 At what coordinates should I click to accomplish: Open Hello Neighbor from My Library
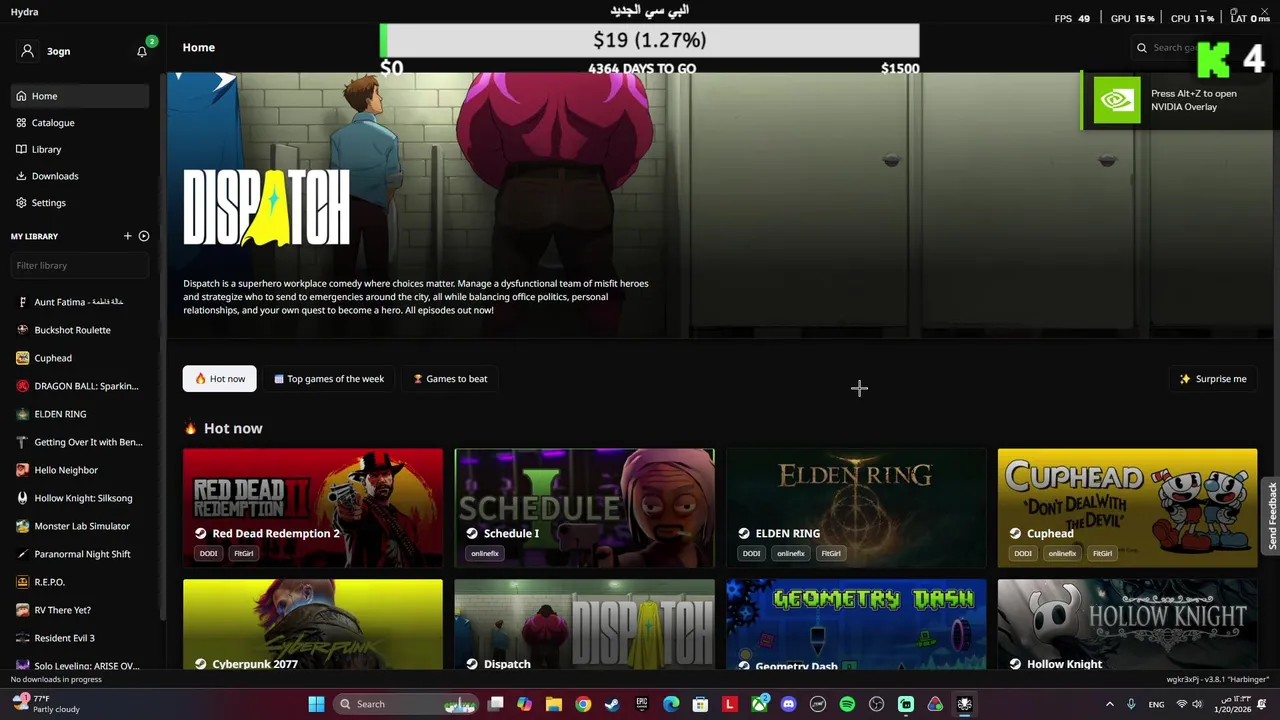(x=80, y=470)
